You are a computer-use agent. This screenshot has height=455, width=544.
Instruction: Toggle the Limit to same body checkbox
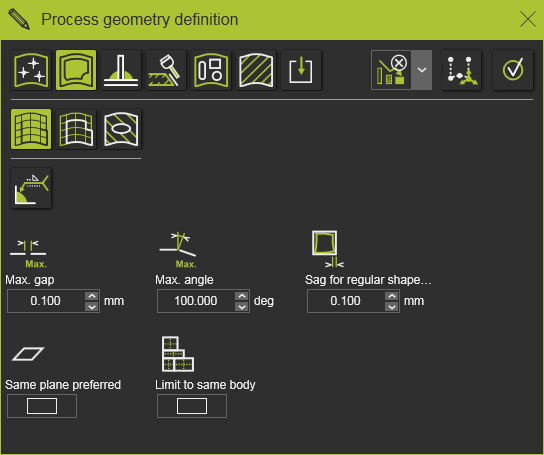tap(192, 406)
